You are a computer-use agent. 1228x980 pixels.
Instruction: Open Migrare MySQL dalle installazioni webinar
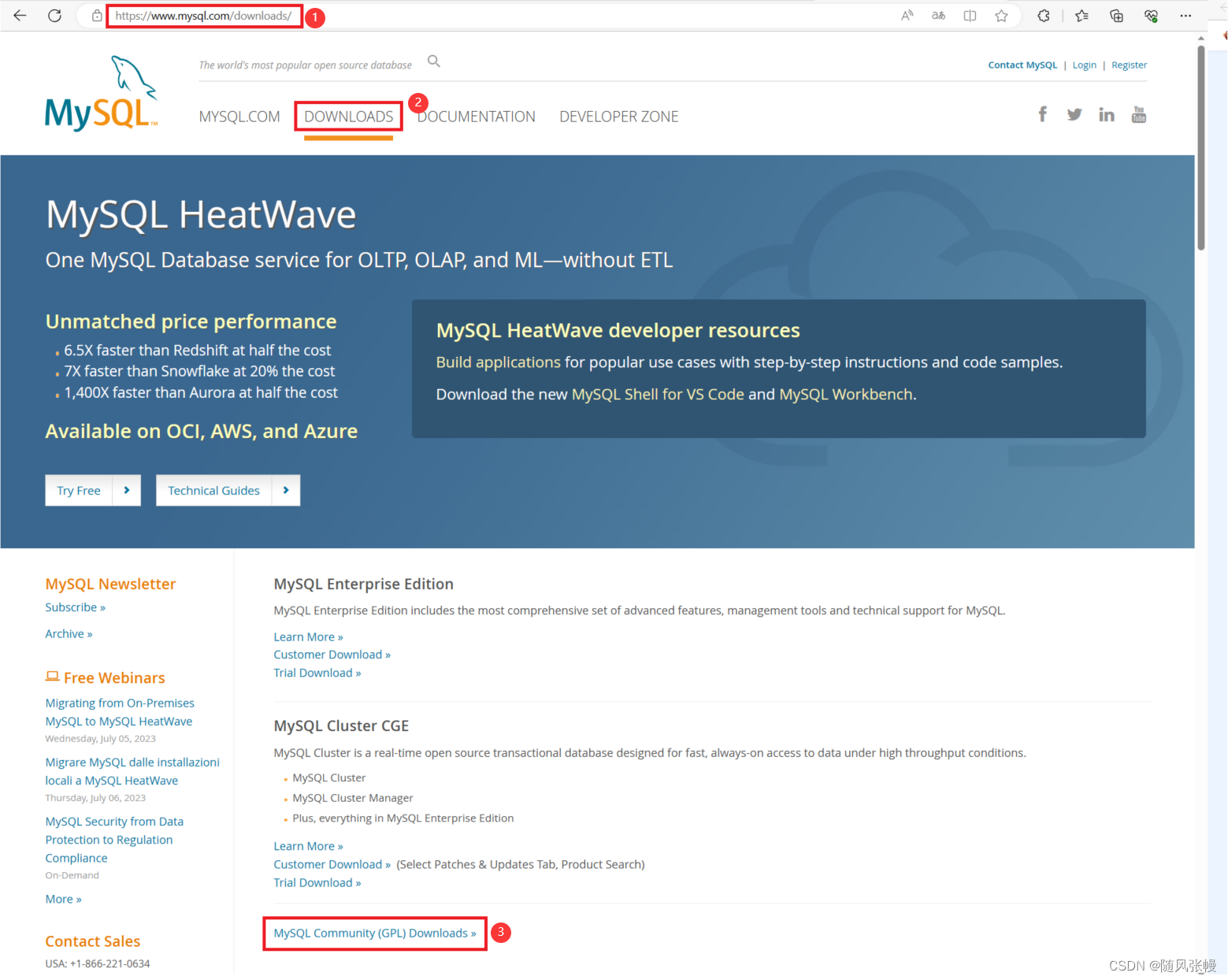pyautogui.click(x=132, y=771)
